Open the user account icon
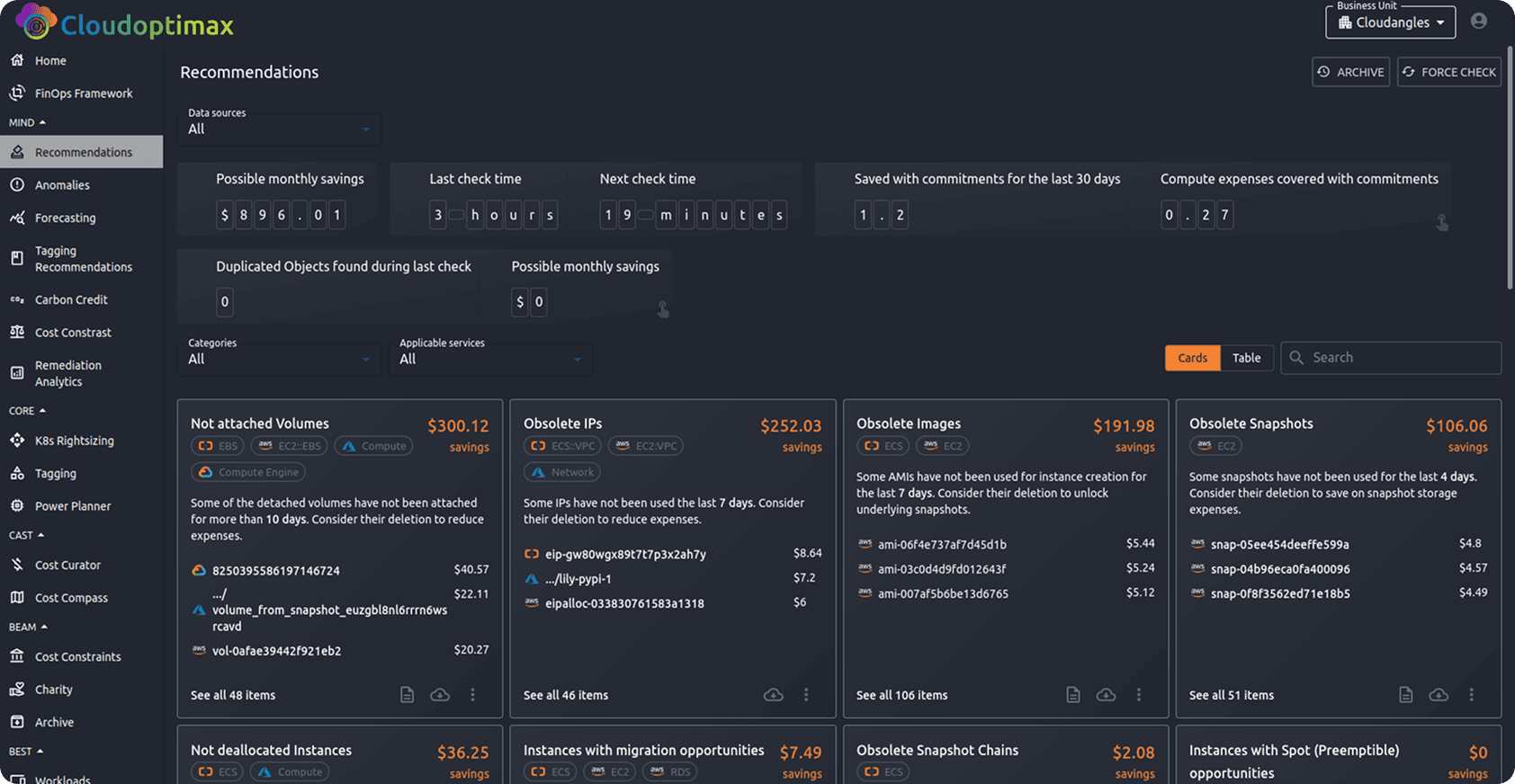 coord(1478,21)
